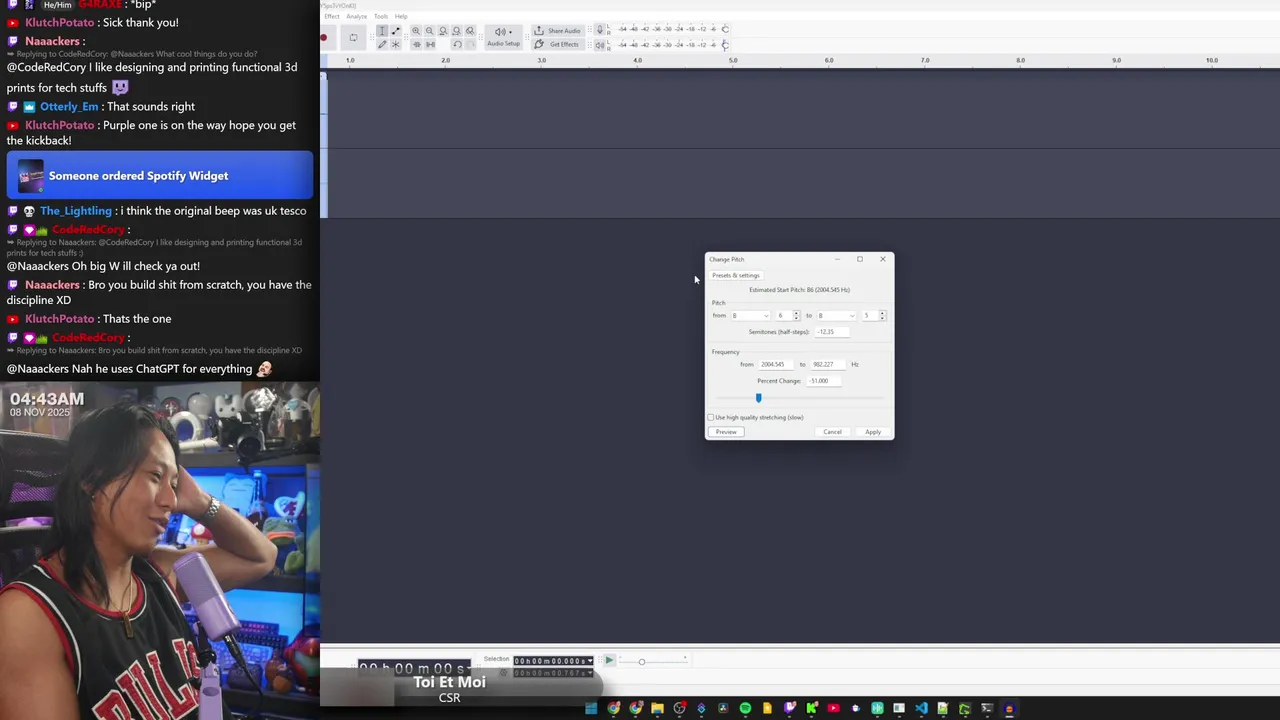1280x720 pixels.
Task: Click the Preview button
Action: [x=726, y=432]
